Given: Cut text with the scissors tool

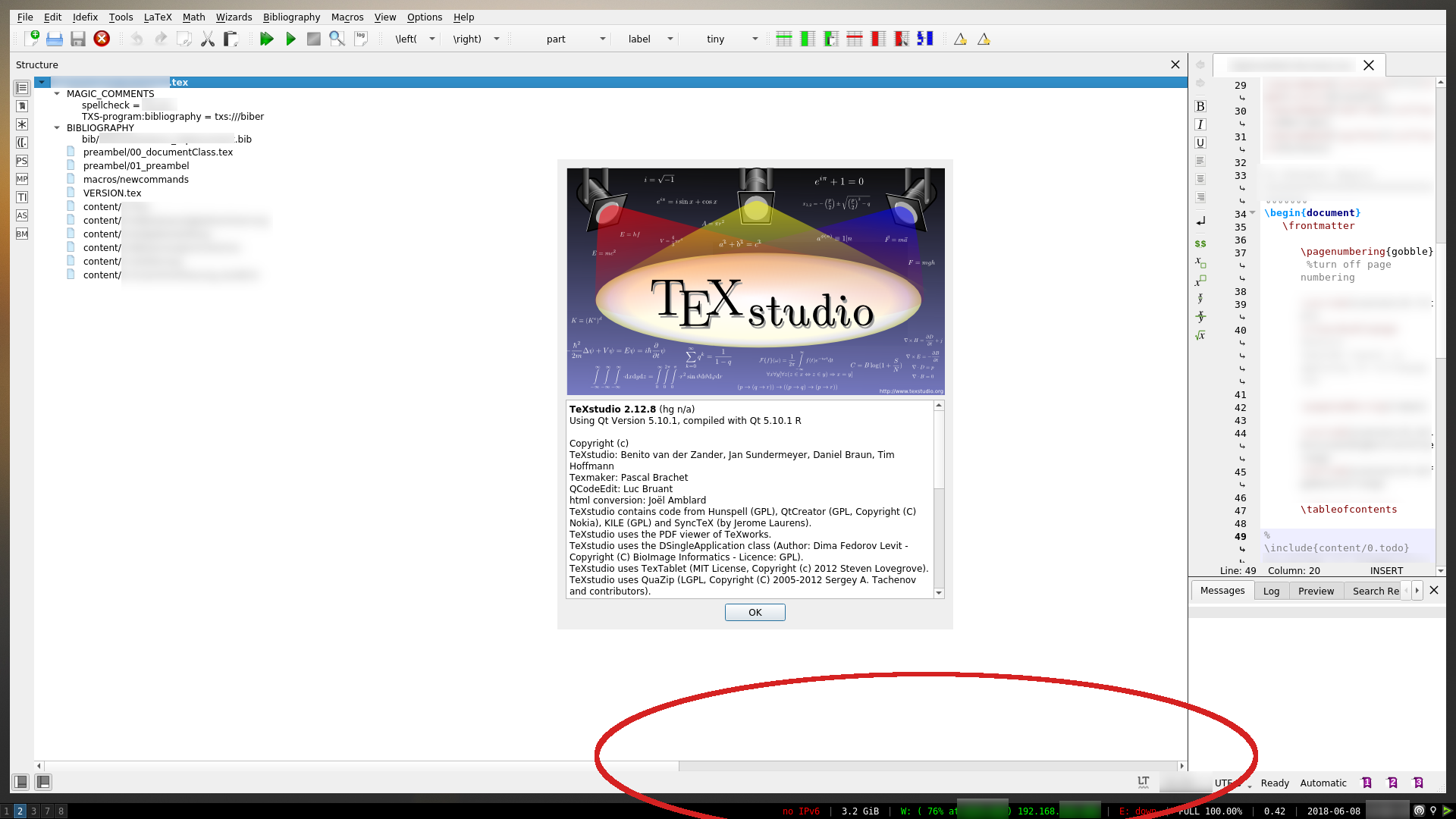Looking at the screenshot, I should pos(208,39).
